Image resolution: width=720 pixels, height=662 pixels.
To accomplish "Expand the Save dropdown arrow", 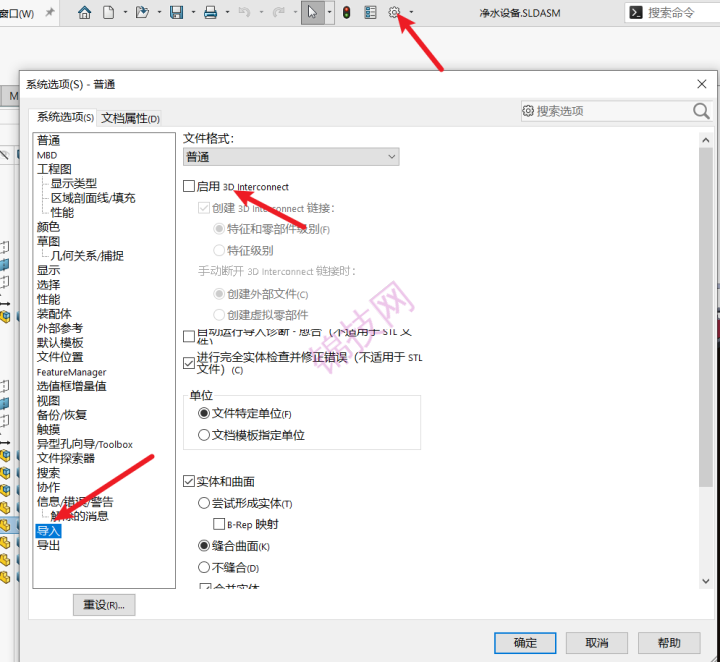I will (193, 12).
